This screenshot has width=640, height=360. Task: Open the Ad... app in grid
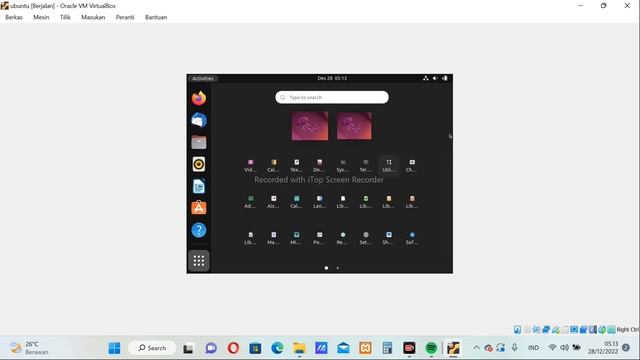pos(251,202)
